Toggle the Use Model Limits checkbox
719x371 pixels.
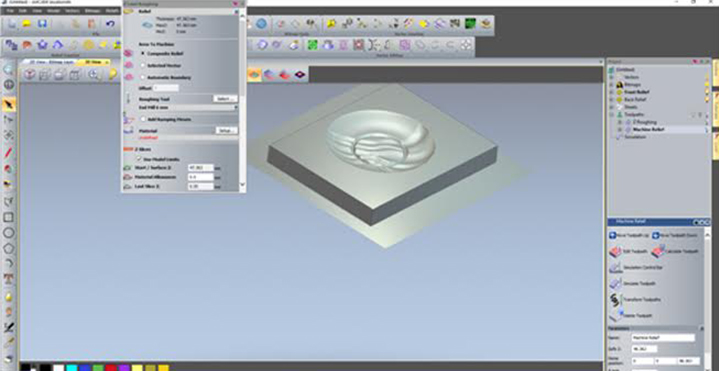click(x=139, y=159)
